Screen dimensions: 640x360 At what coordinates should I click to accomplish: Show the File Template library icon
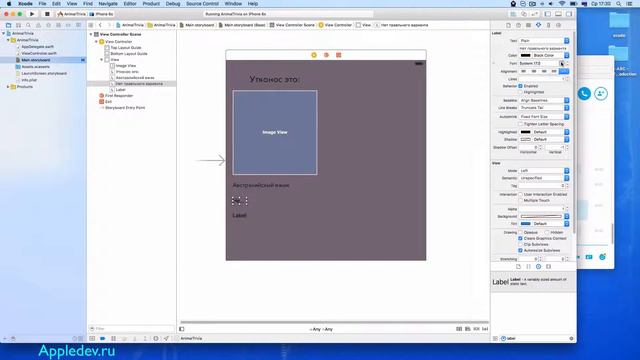[x=518, y=267]
